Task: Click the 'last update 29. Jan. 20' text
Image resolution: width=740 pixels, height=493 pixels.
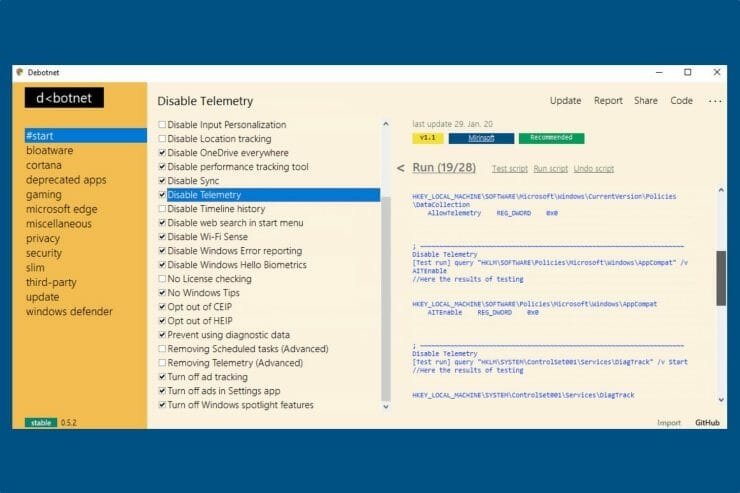Action: [453, 124]
